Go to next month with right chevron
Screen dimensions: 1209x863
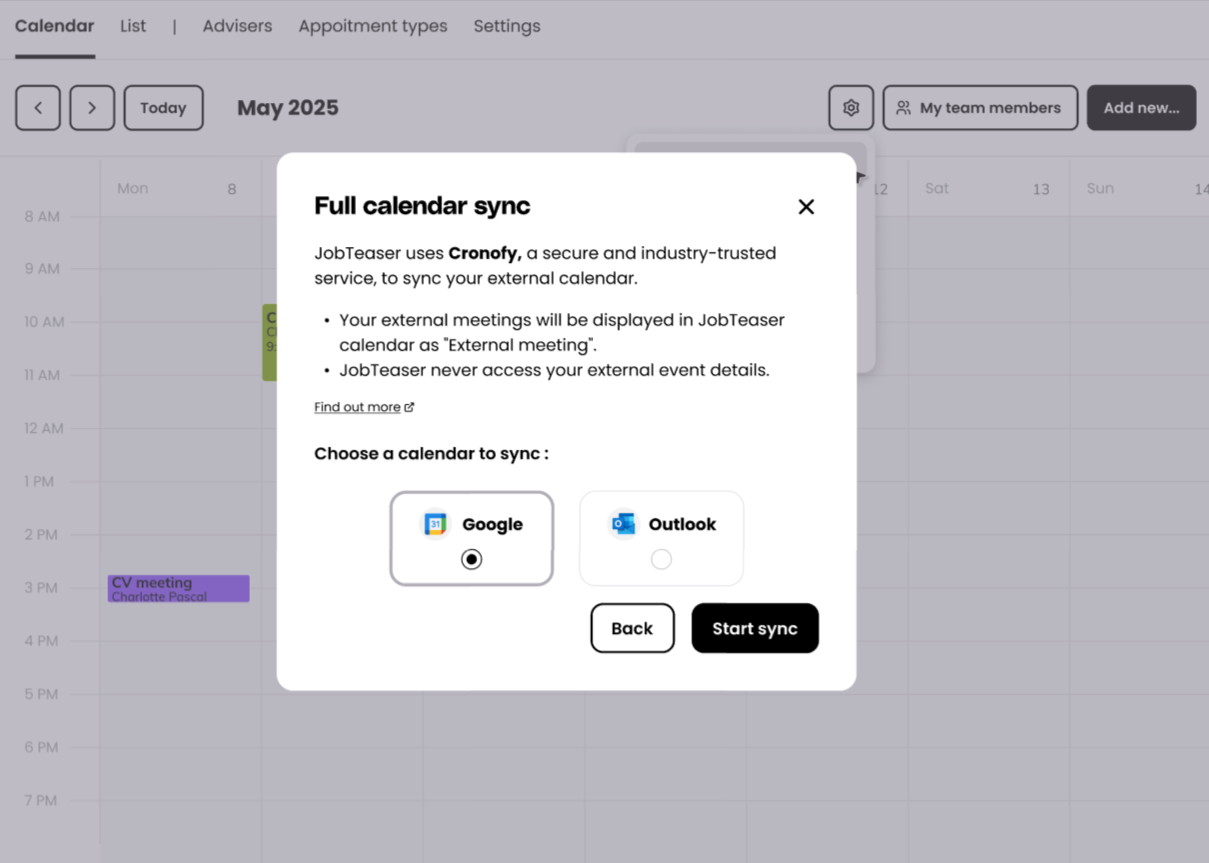point(92,108)
